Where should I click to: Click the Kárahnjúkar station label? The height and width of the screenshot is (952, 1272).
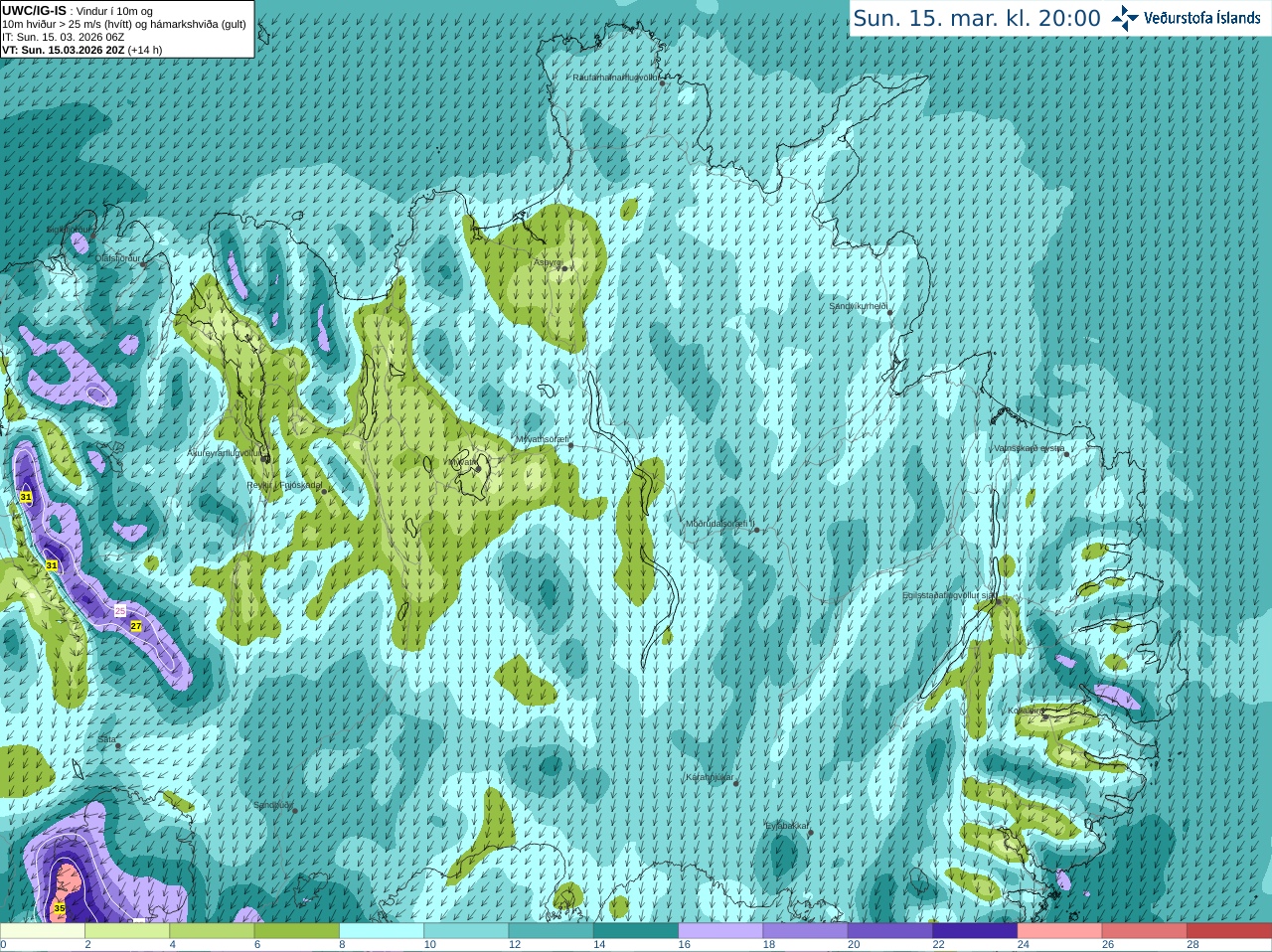[710, 777]
